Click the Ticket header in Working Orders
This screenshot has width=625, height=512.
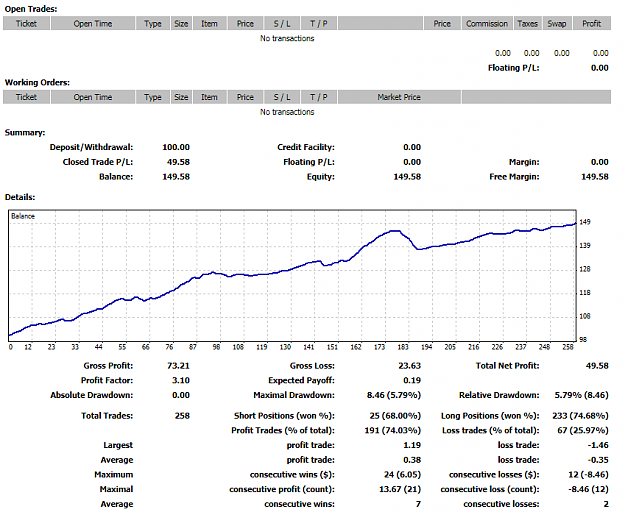coord(26,97)
